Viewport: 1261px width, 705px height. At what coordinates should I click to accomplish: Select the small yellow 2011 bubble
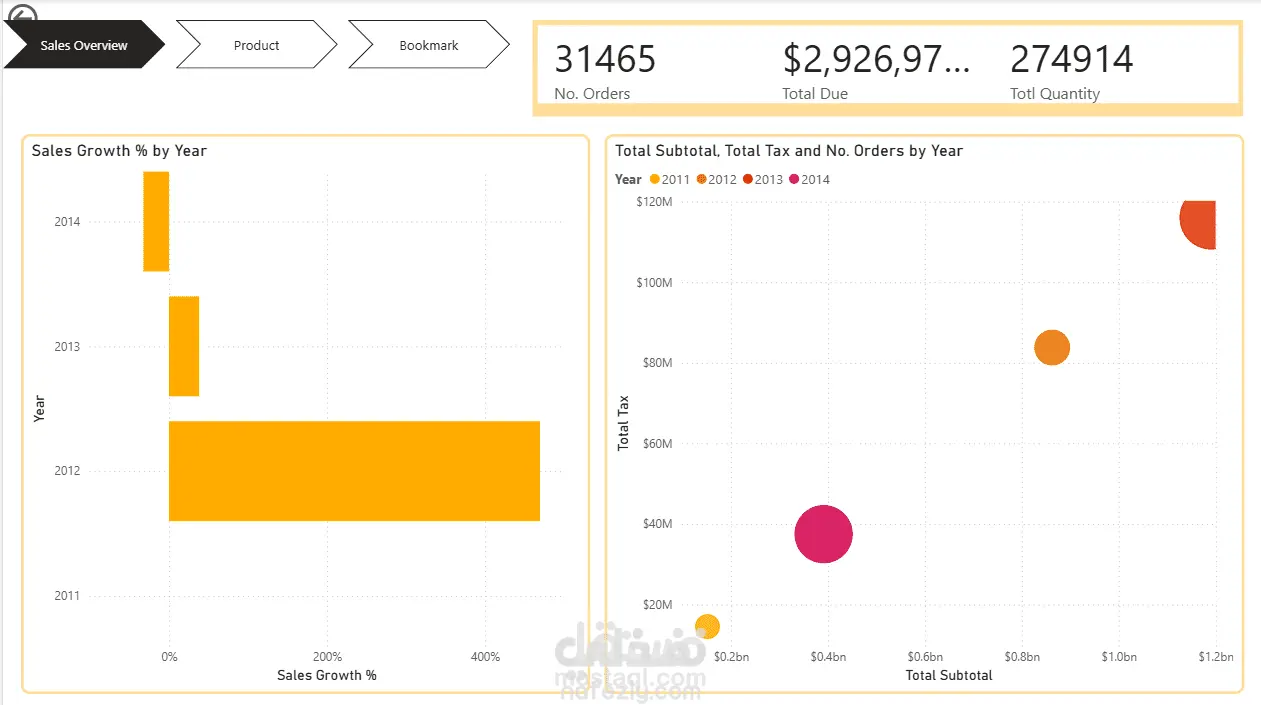pos(707,627)
